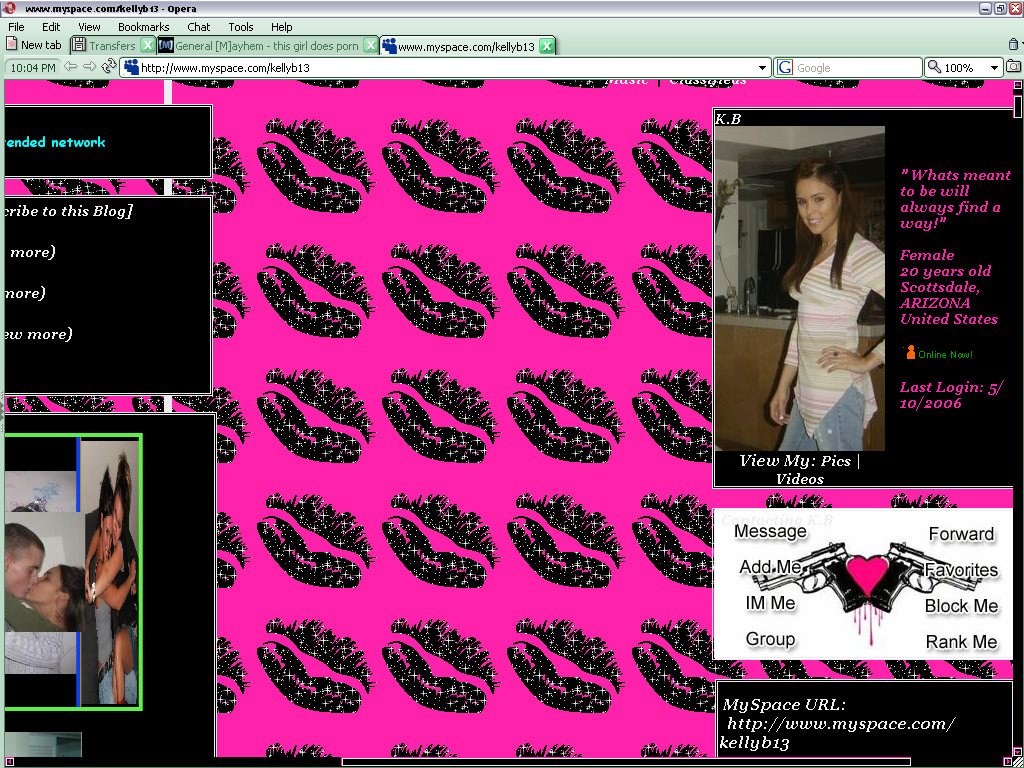Open the Bookmarks menu
The image size is (1024, 768).
[x=143, y=27]
